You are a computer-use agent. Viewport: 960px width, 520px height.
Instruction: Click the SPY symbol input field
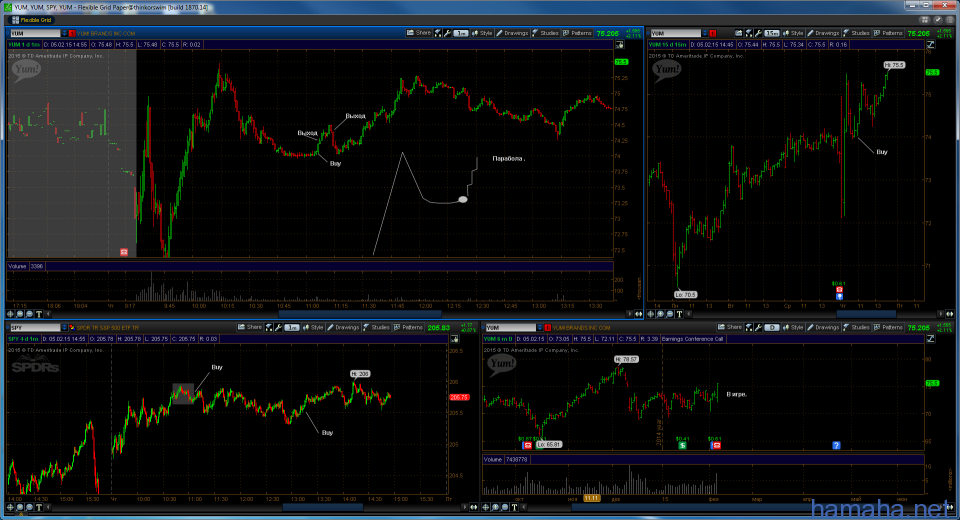35,328
